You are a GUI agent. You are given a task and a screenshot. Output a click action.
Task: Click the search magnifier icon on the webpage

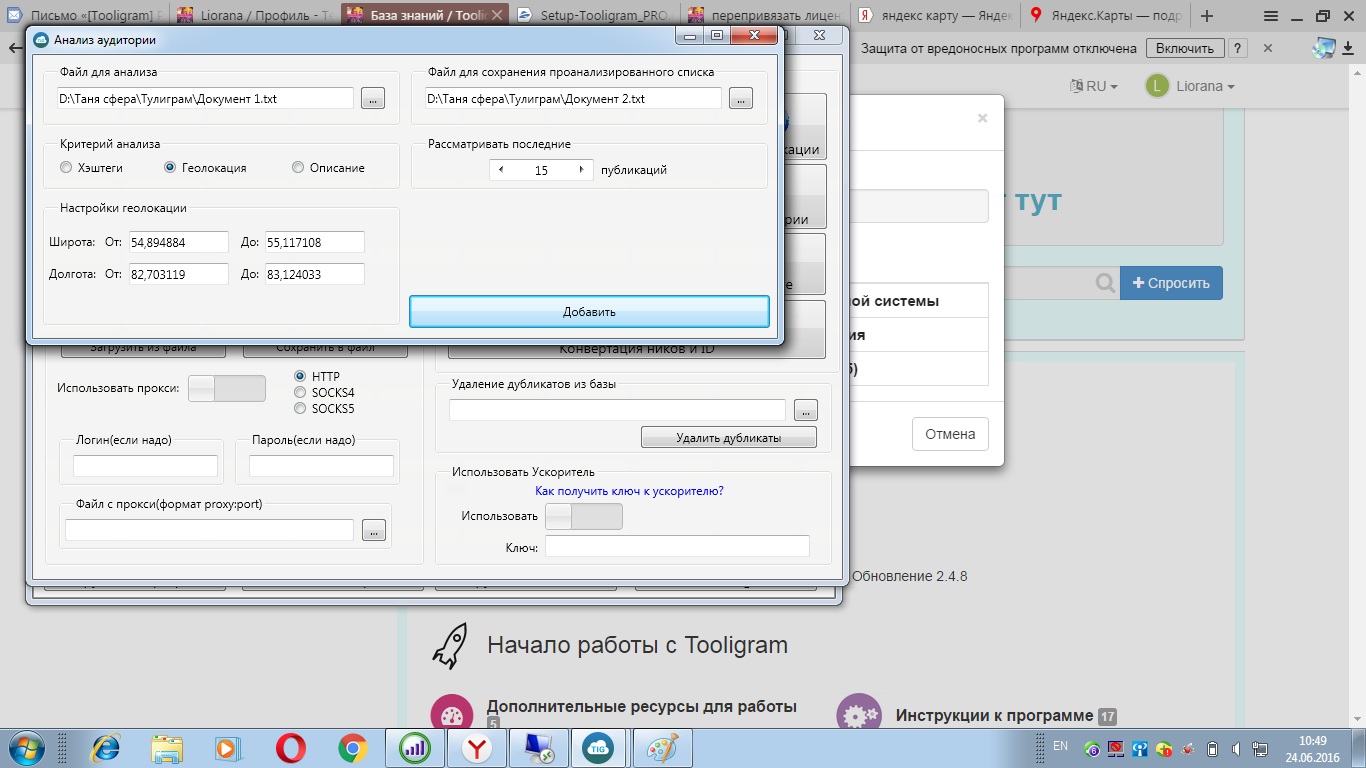pos(1105,283)
